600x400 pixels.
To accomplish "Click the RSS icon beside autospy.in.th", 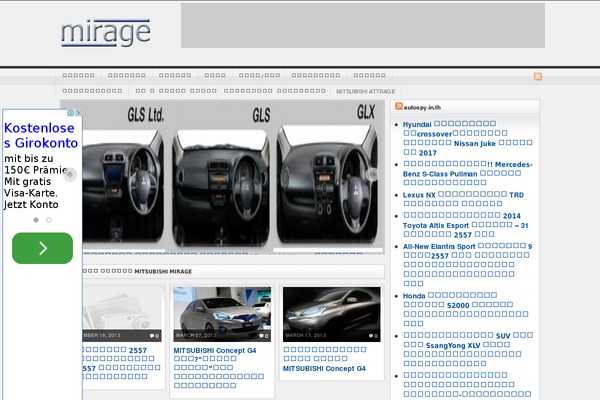I will click(399, 106).
